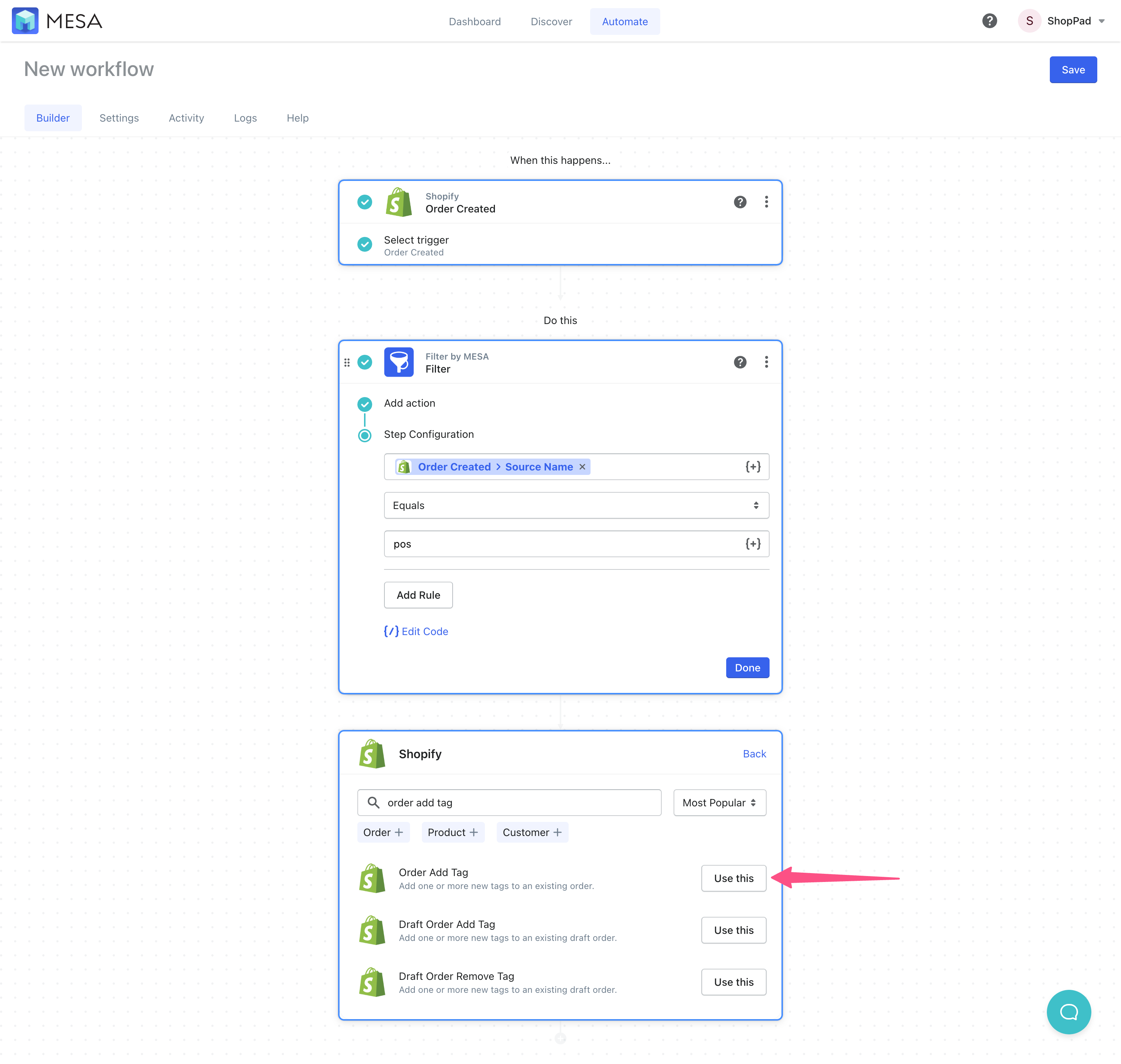Open the Dashboard tab
The image size is (1121, 1064).
tap(474, 22)
